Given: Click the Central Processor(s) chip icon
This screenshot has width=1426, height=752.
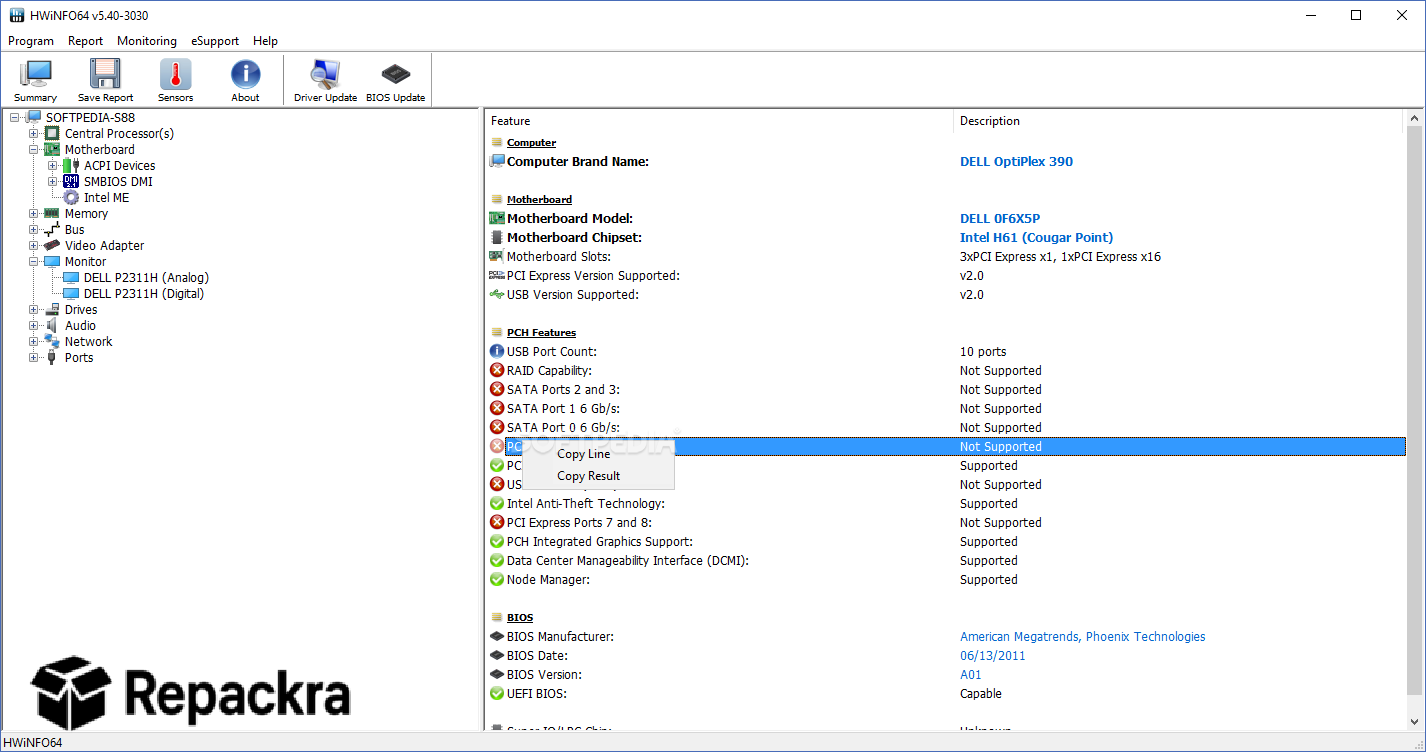Looking at the screenshot, I should tap(53, 134).
